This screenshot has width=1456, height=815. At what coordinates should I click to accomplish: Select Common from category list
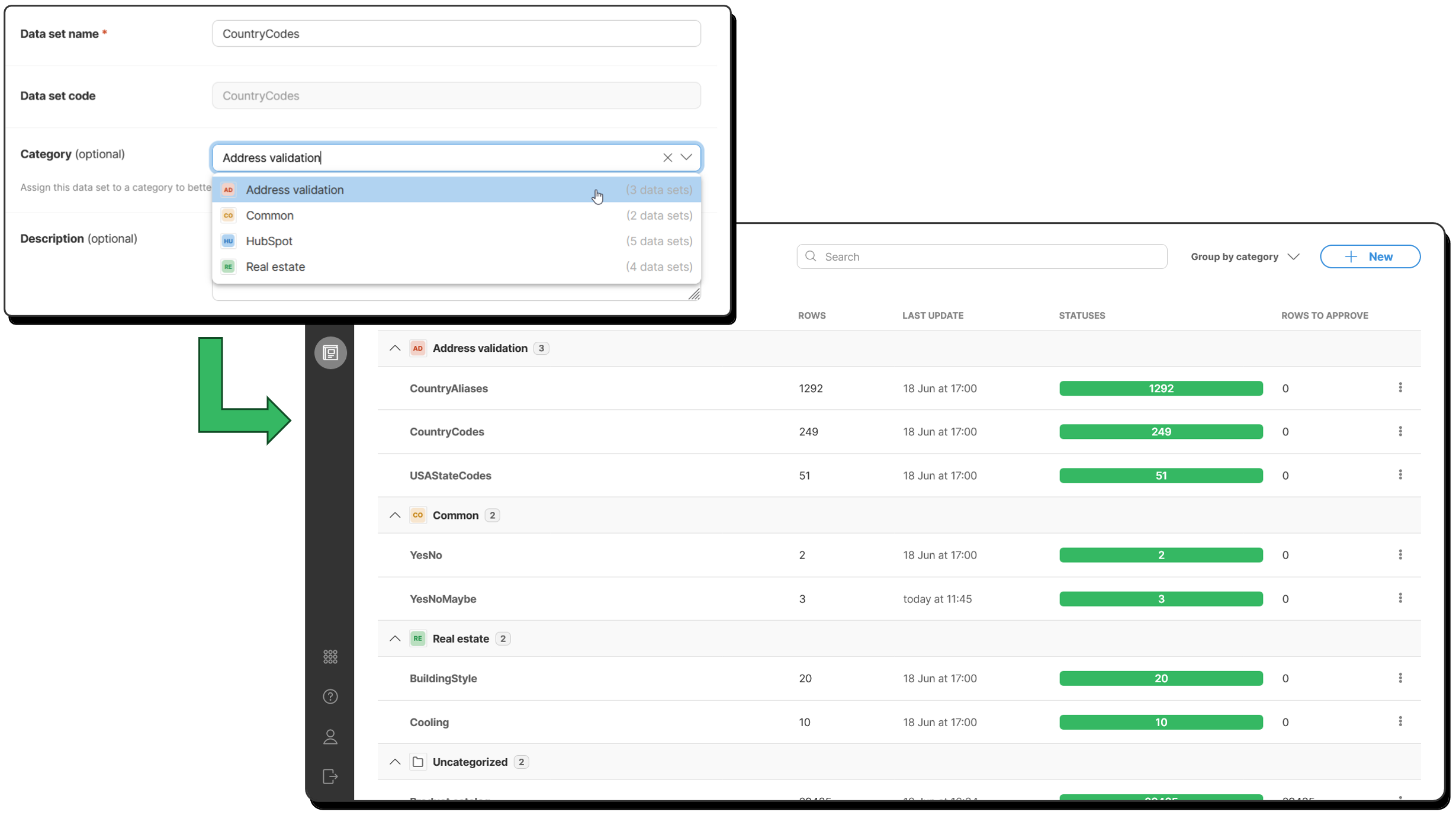point(457,216)
